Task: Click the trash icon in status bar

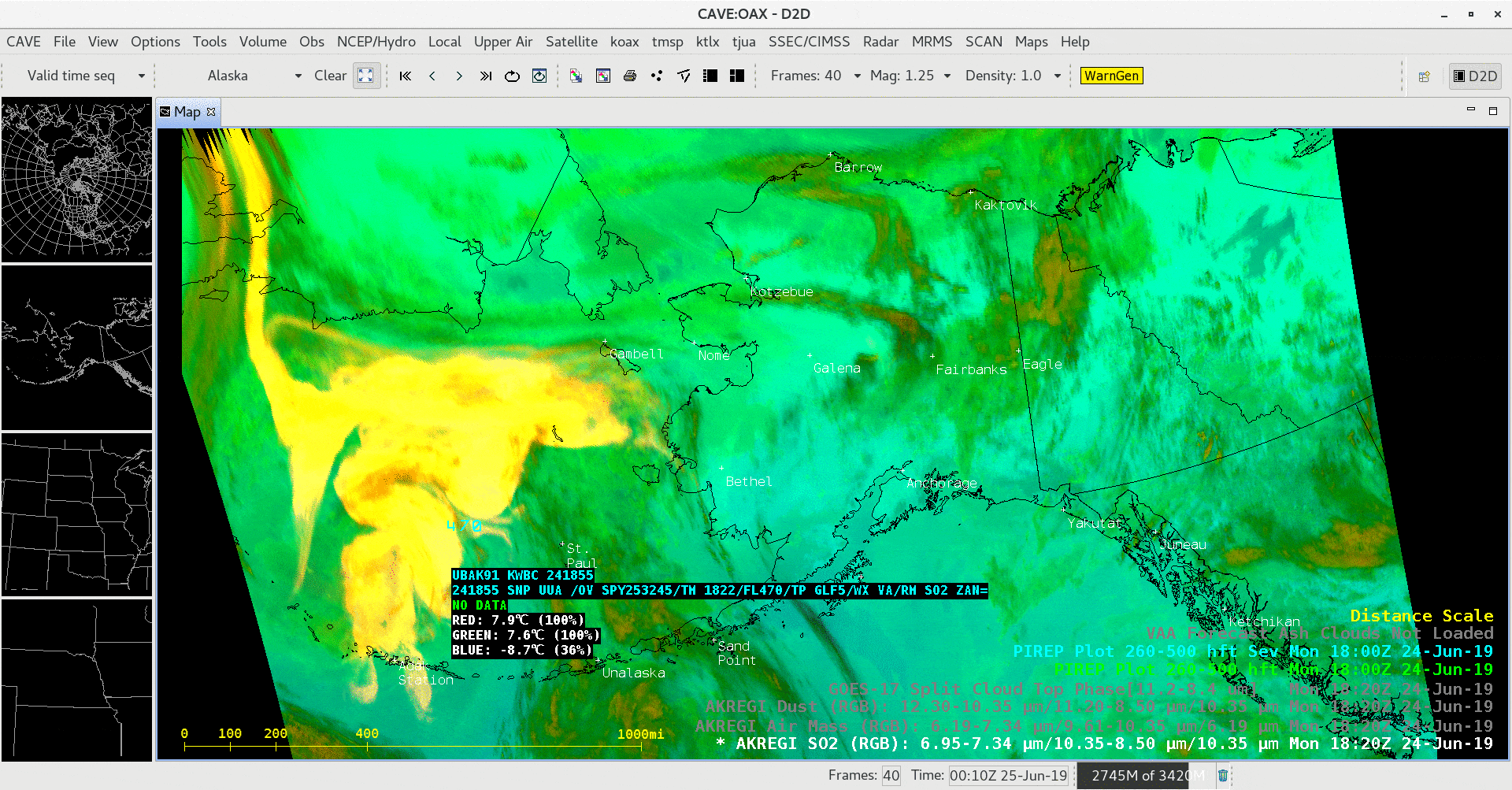Action: tap(1223, 776)
